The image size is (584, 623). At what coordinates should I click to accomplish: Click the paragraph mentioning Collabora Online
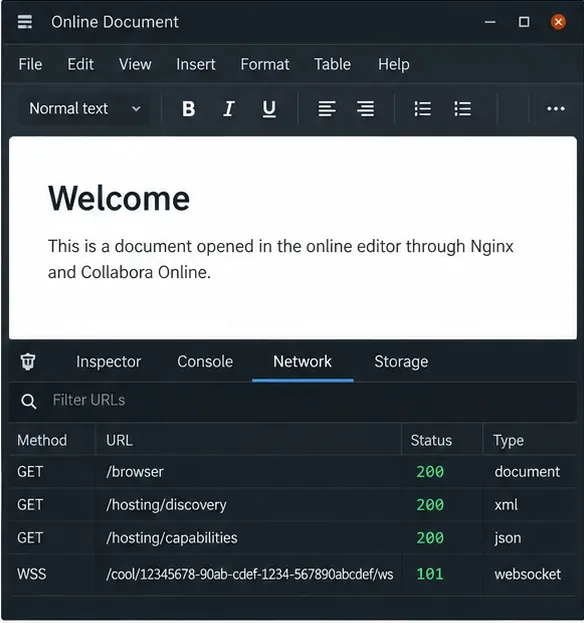[x=280, y=259]
